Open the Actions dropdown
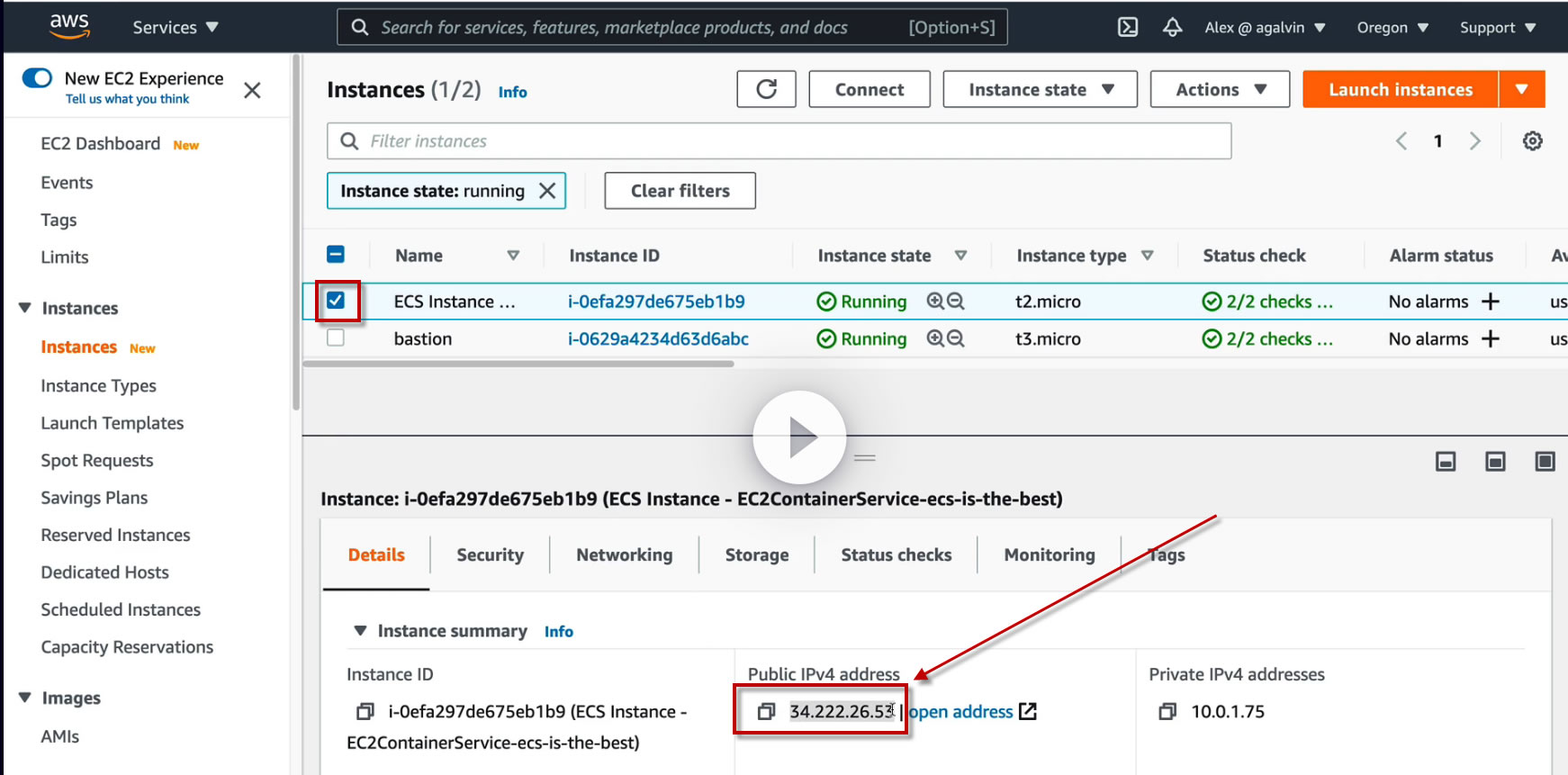 coord(1221,89)
